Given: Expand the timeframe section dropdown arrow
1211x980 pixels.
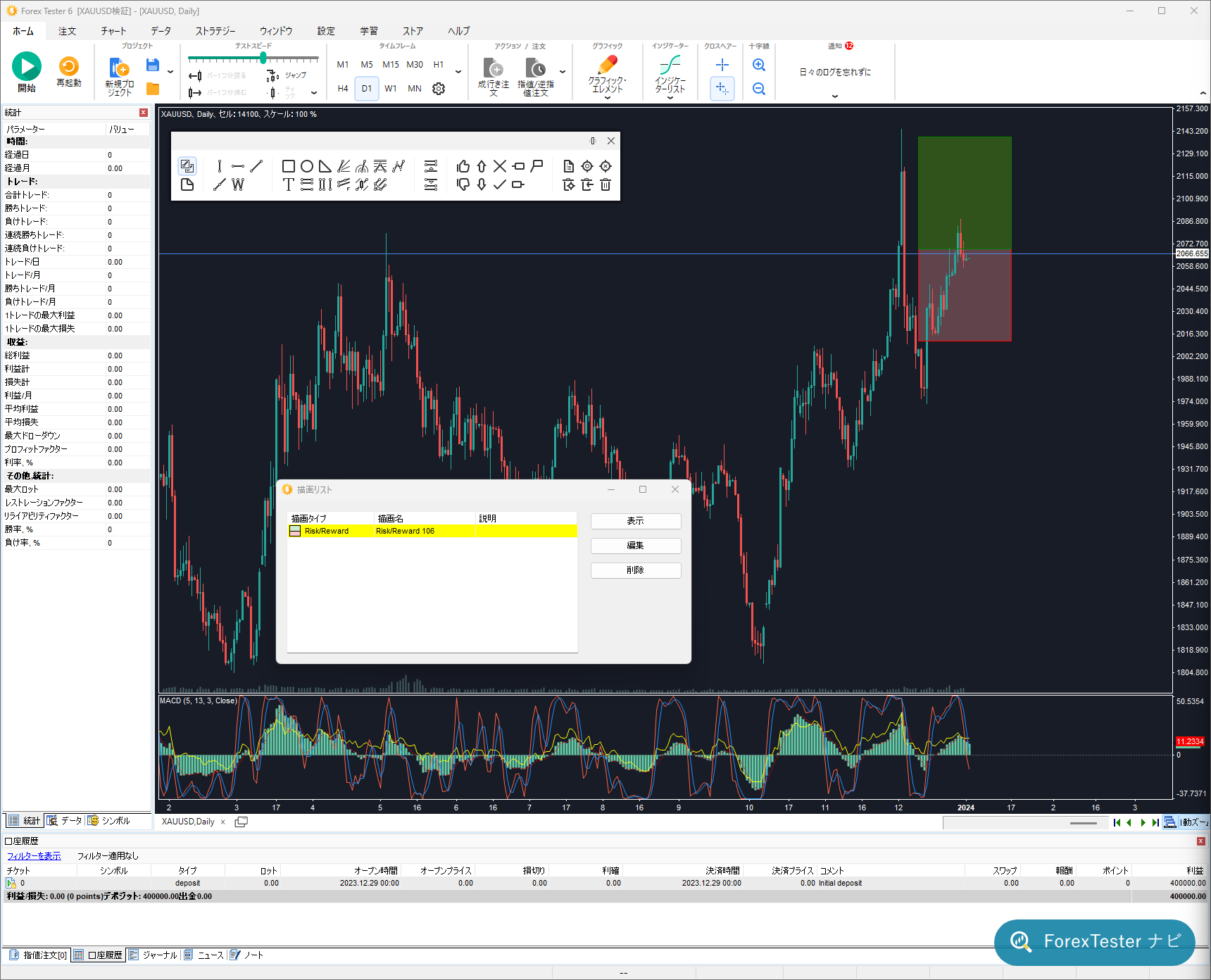Looking at the screenshot, I should coord(458,72).
